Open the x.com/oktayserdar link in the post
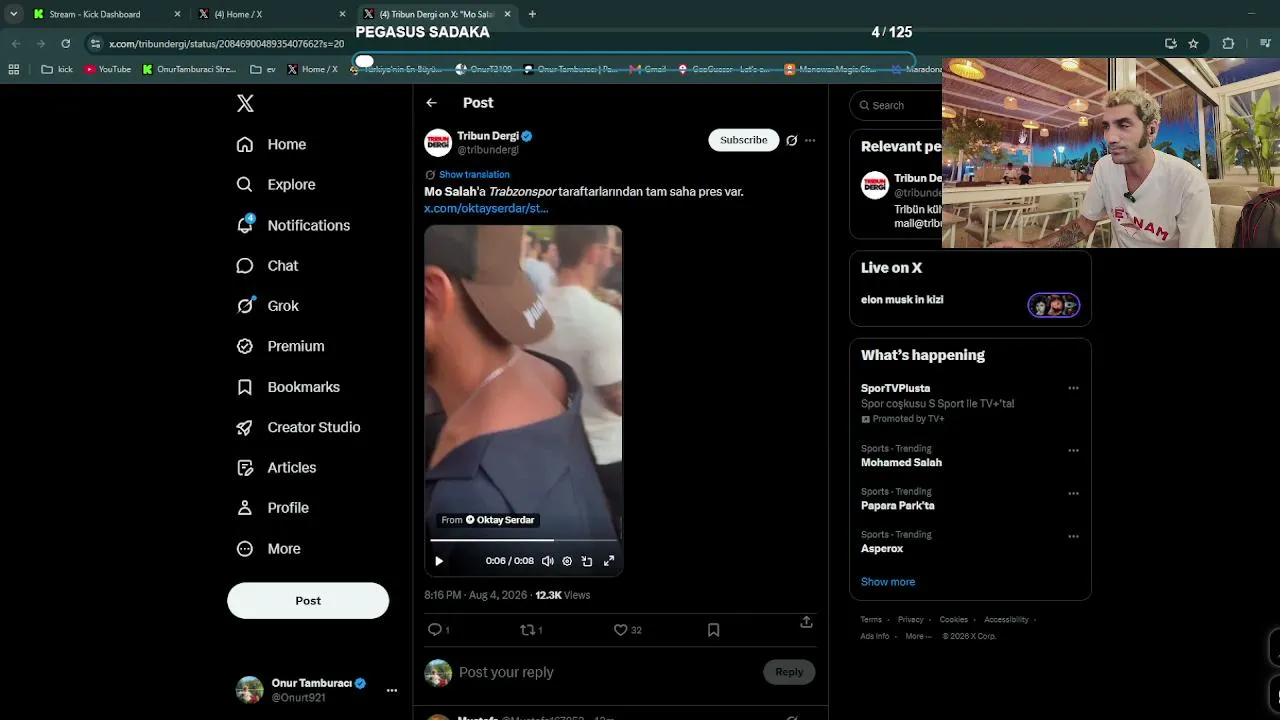 486,208
